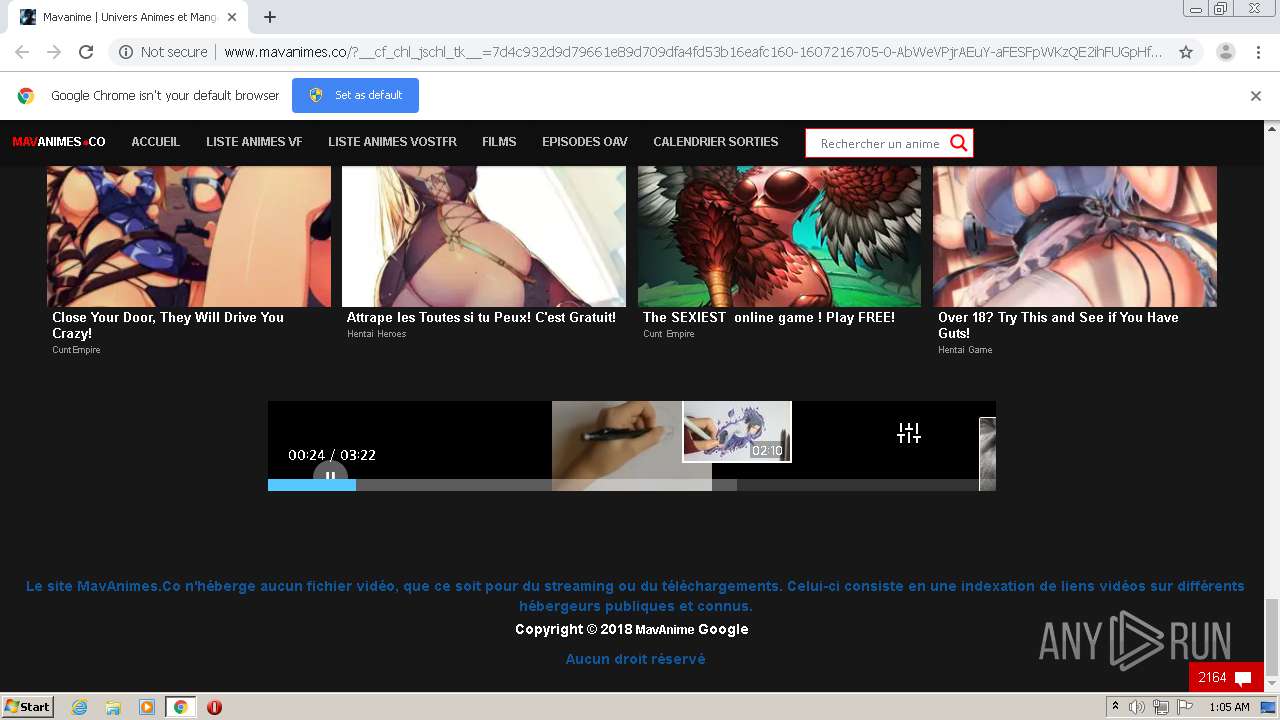This screenshot has height=720, width=1280.
Task: Click the video time 00:24 / 03:22
Action: (332, 455)
